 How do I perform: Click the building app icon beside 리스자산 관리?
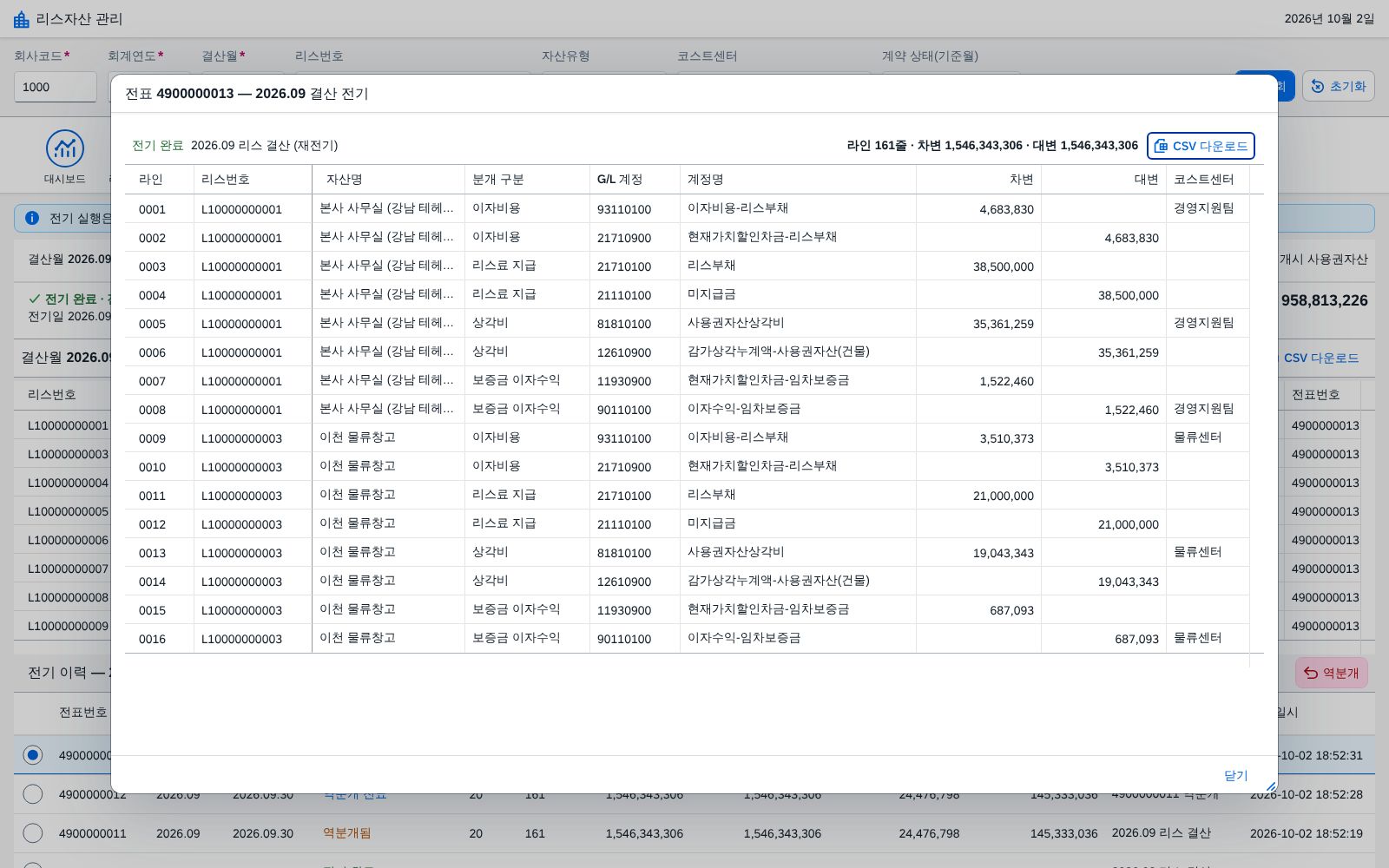(x=22, y=19)
